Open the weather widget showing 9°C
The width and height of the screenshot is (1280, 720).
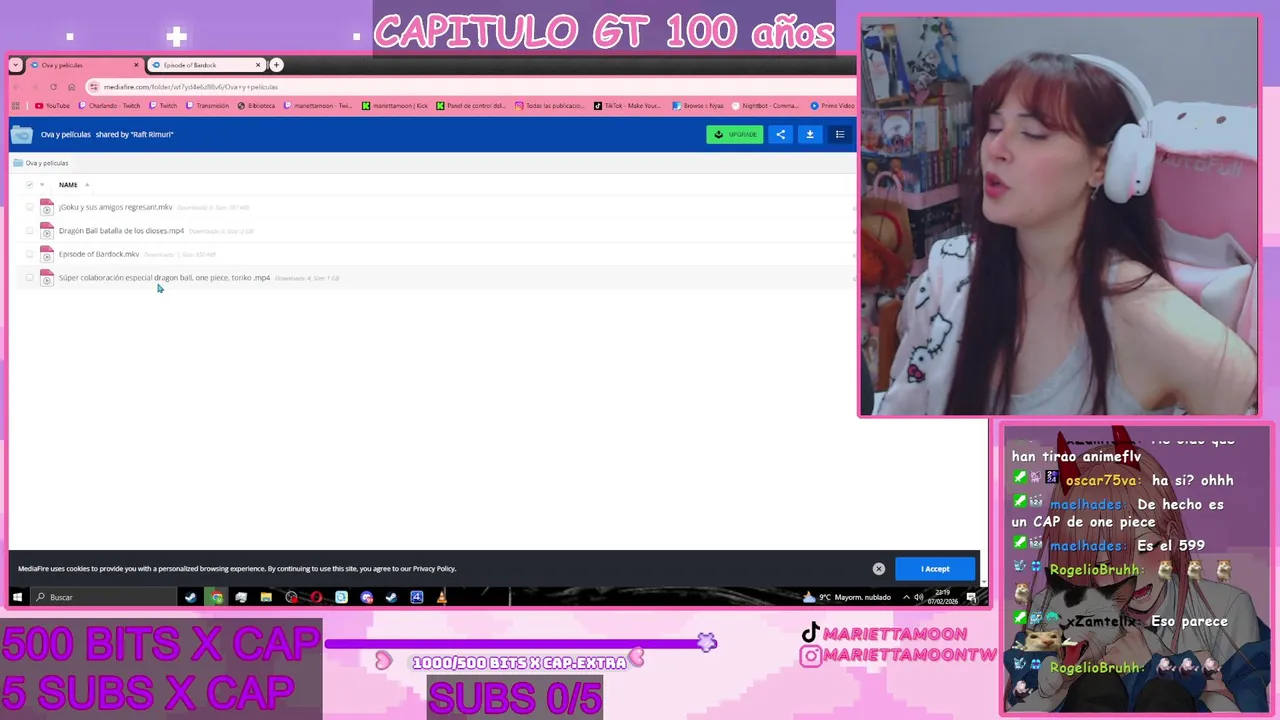point(845,597)
